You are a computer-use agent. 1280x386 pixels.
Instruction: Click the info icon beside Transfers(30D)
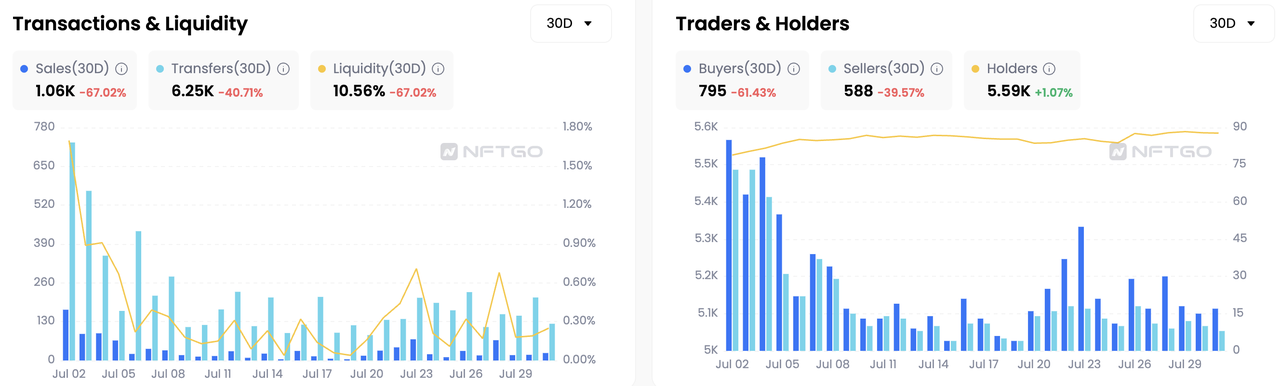click(x=283, y=69)
